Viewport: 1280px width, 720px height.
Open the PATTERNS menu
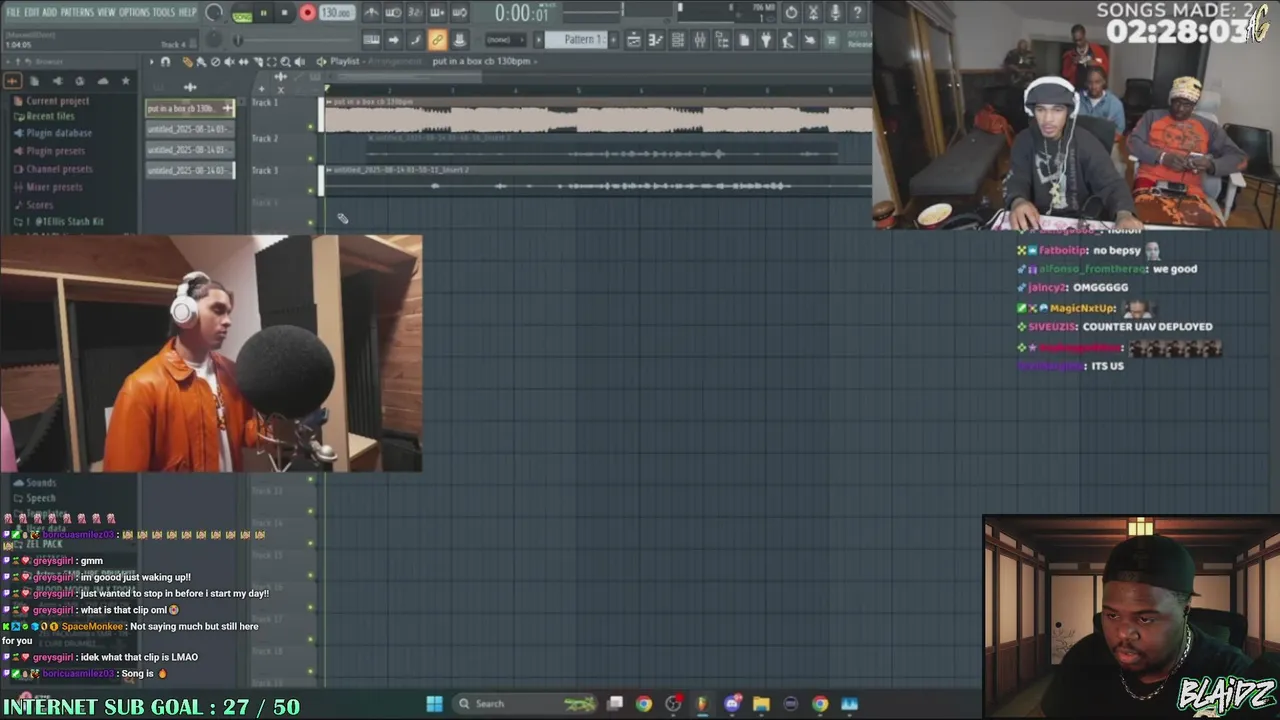(77, 13)
